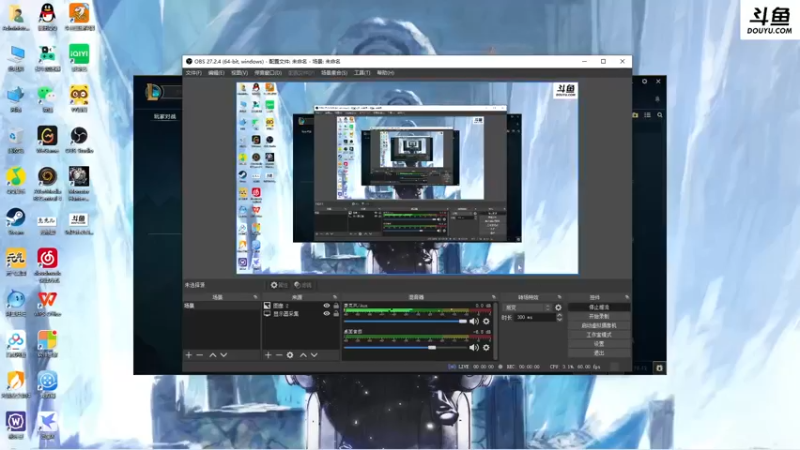The height and width of the screenshot is (450, 800).
Task: Open the WeChat desktop shortcut
Action: [x=47, y=98]
